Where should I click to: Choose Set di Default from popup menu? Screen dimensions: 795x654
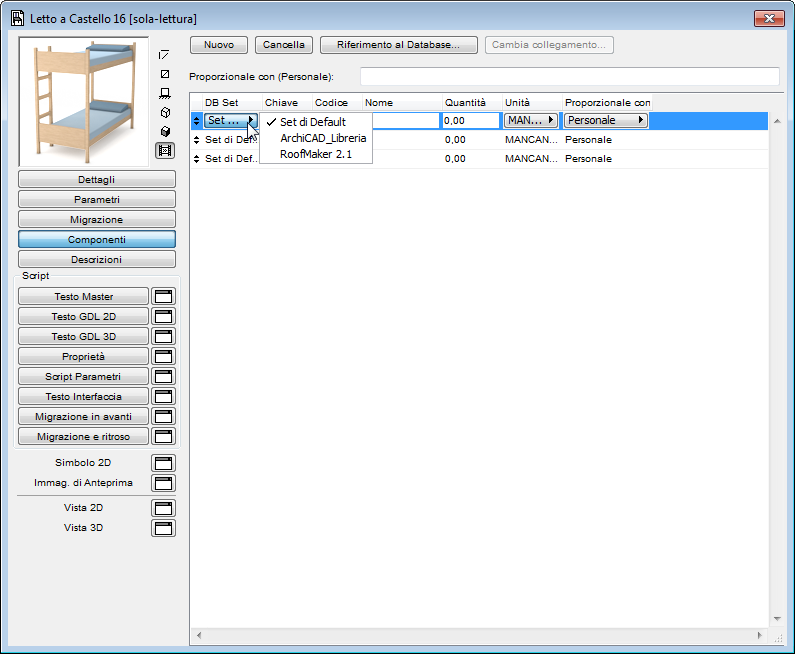coord(315,122)
